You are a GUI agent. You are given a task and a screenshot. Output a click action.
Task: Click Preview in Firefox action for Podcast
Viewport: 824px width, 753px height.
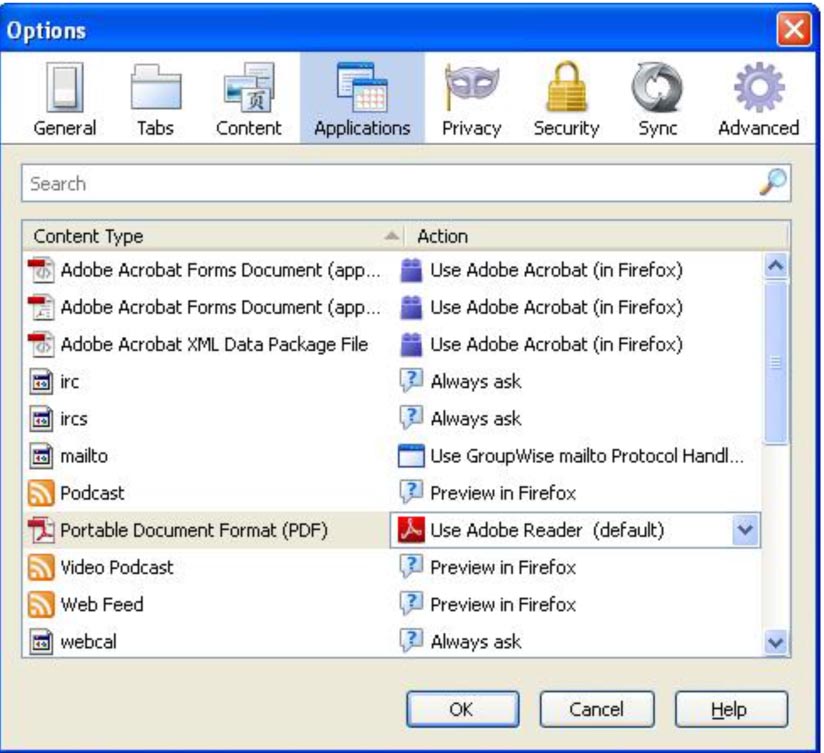pos(503,493)
